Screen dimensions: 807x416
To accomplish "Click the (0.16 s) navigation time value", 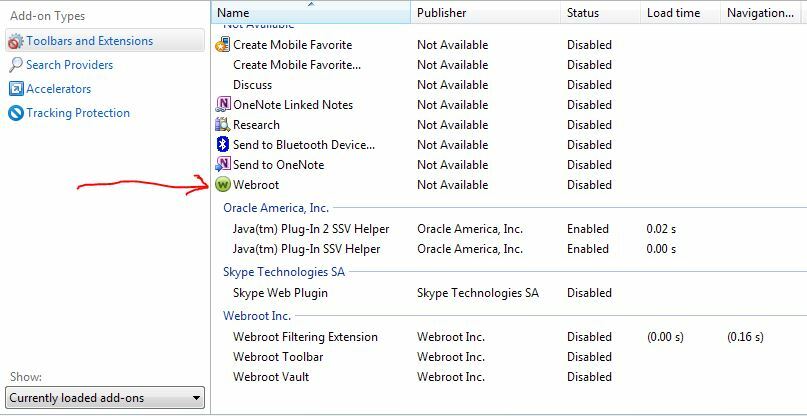I will [x=745, y=337].
